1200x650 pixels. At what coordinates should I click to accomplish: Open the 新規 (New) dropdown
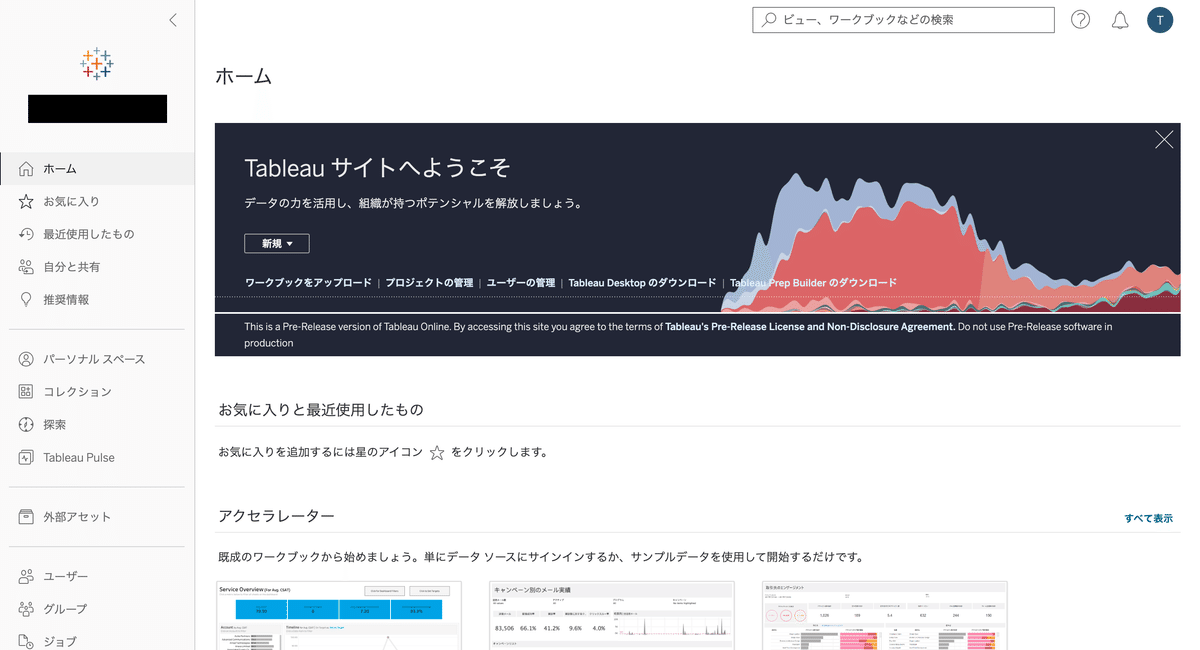coord(277,243)
